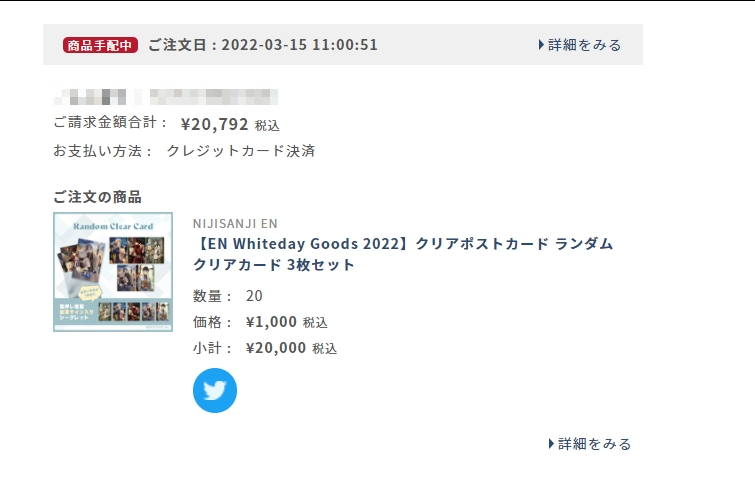Screen dimensions: 755x493
Task: Click the red 商品手配中 status badge
Action: 100,45
